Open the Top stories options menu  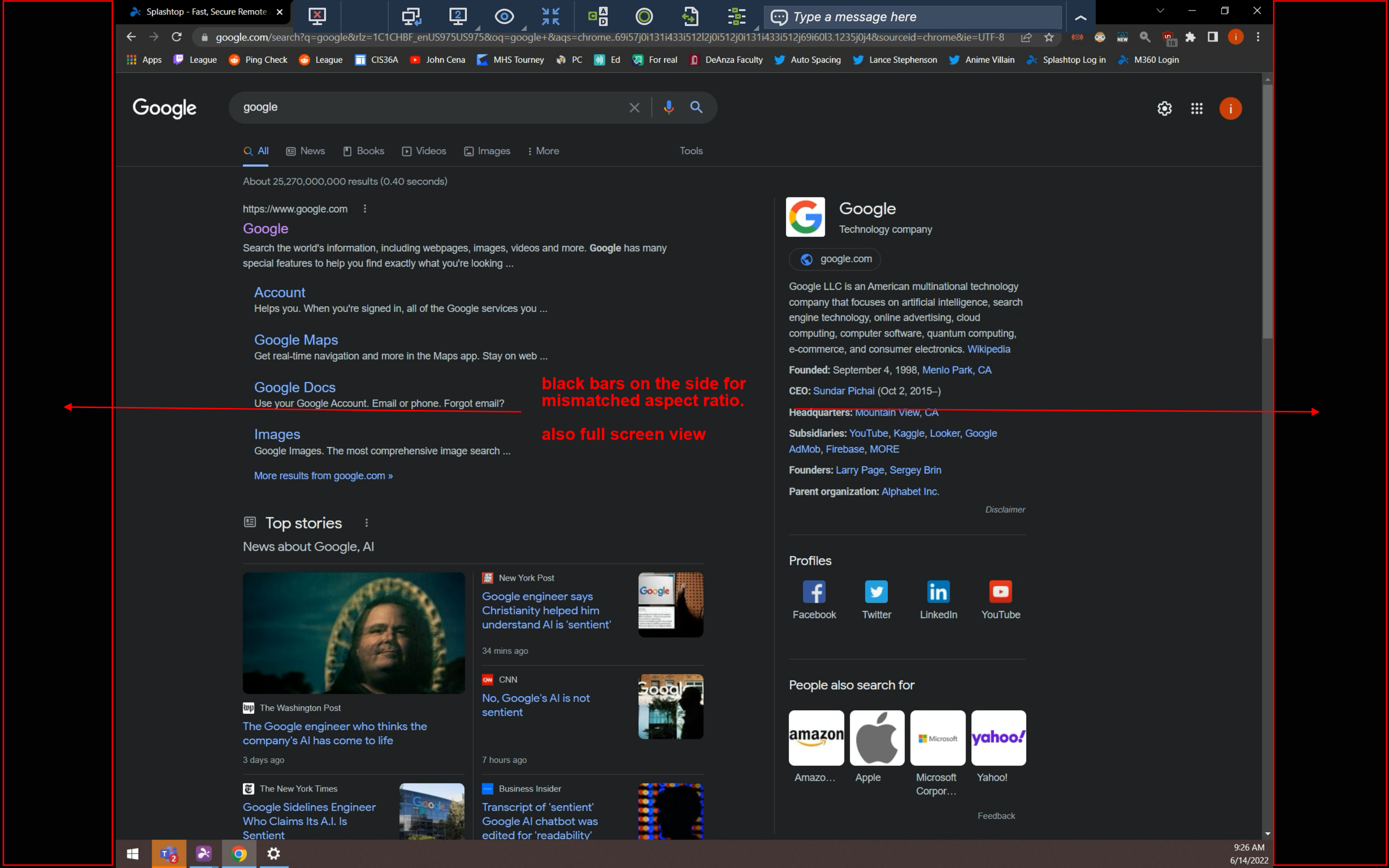(x=367, y=523)
